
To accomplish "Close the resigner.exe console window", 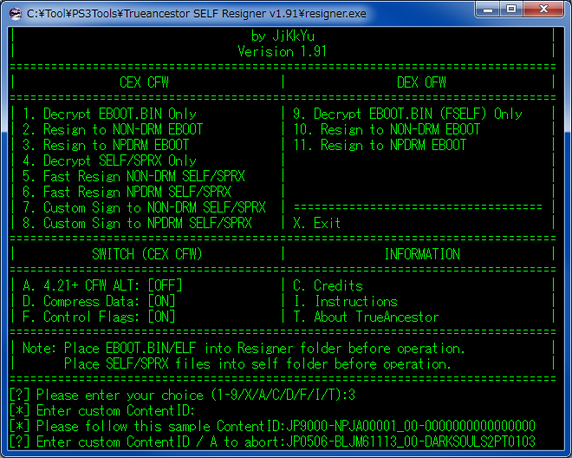I will click(544, 9).
